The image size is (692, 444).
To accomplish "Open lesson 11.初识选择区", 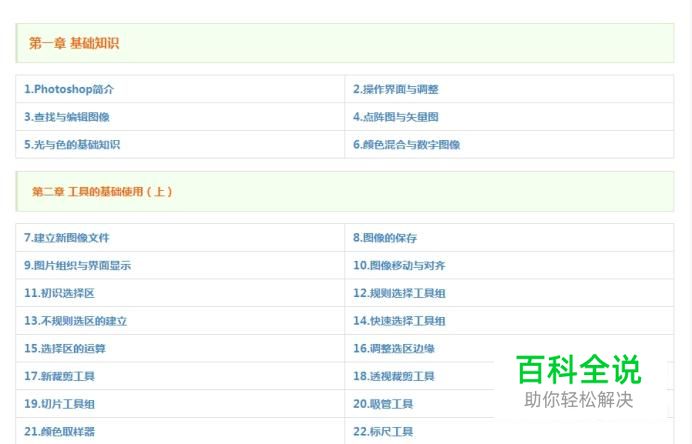I will pos(59,293).
